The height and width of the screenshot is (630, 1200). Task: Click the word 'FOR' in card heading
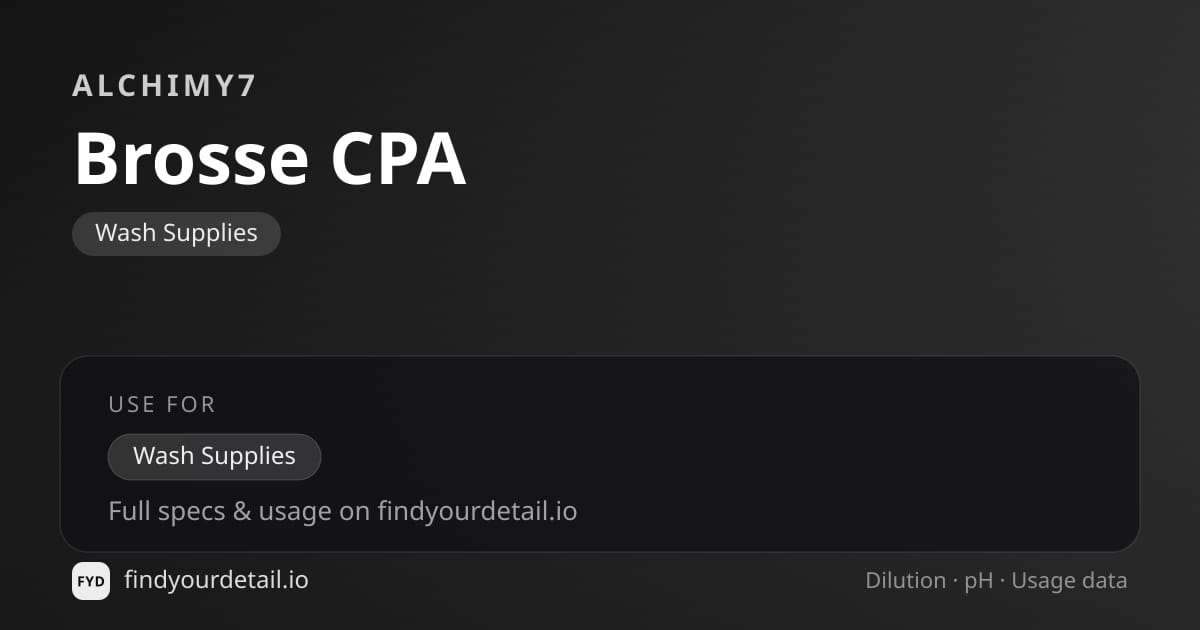pos(193,404)
